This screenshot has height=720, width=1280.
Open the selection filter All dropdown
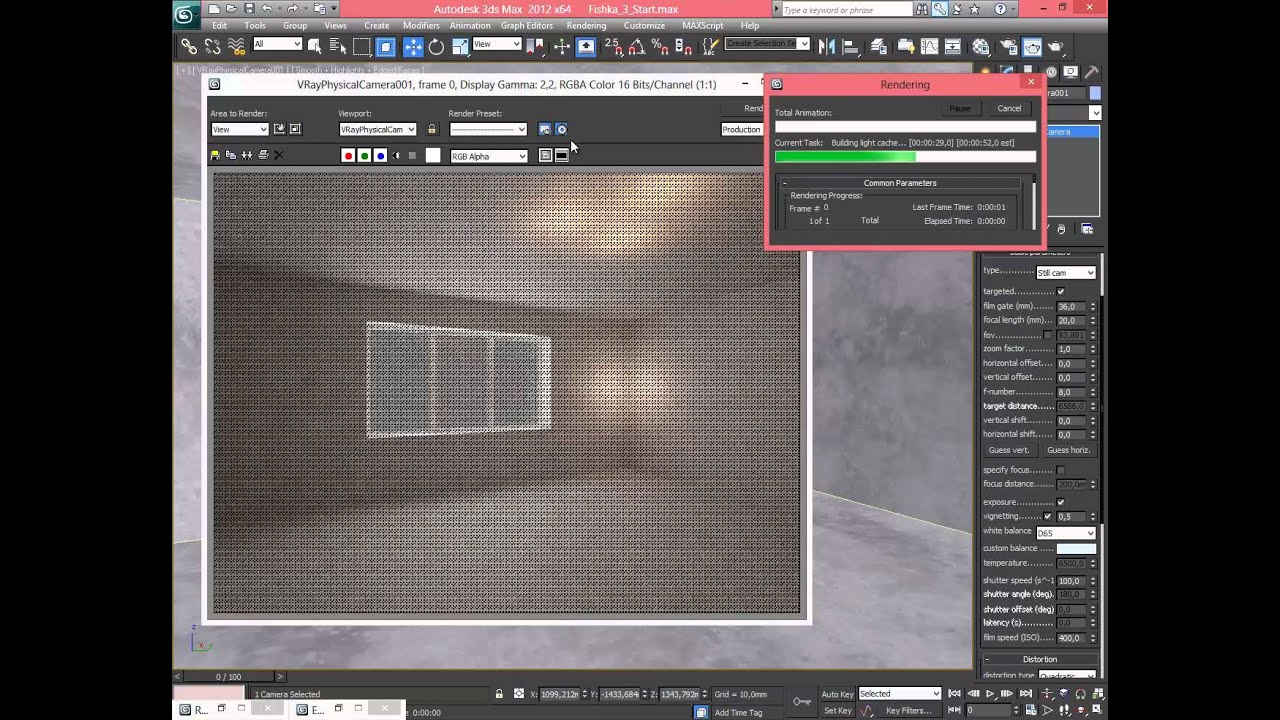click(x=277, y=44)
